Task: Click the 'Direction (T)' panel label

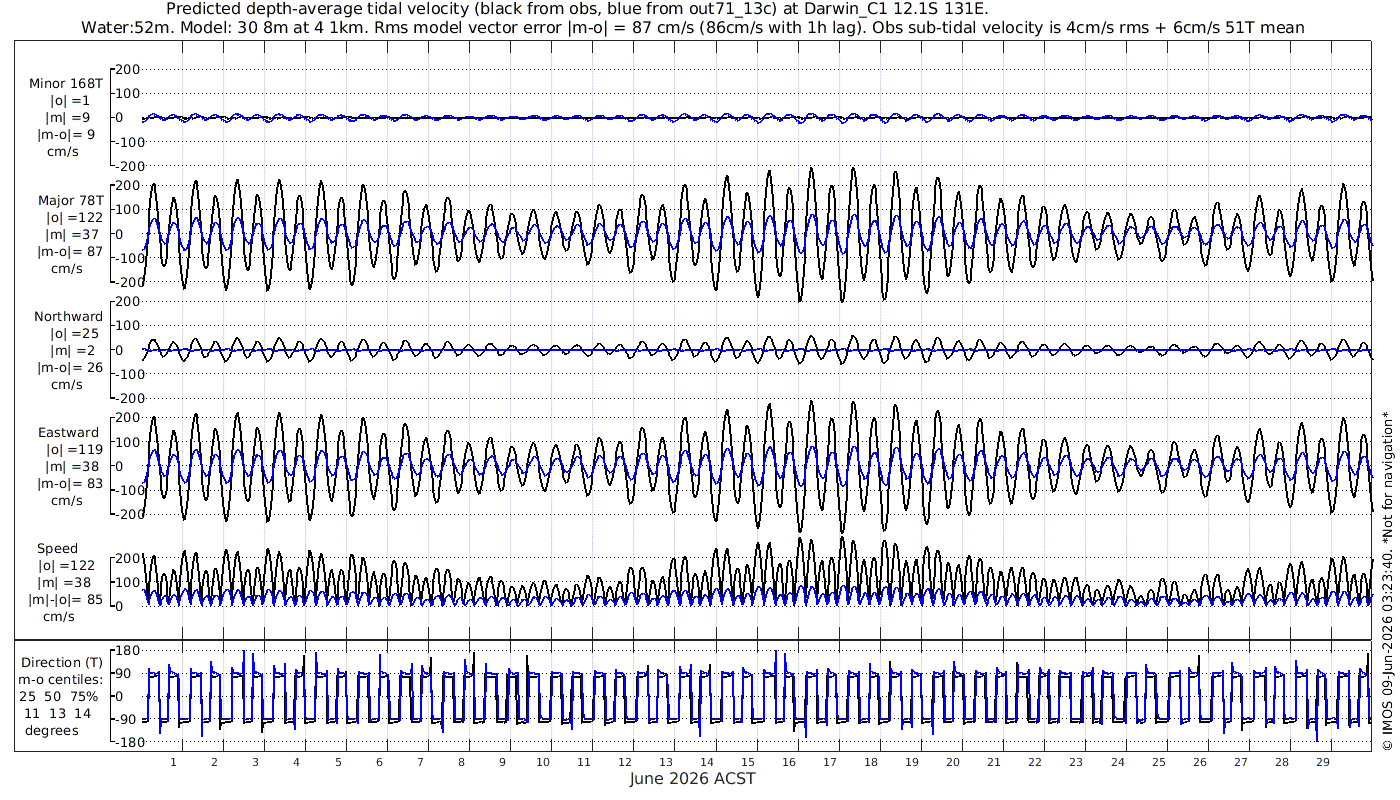Action: (x=62, y=662)
